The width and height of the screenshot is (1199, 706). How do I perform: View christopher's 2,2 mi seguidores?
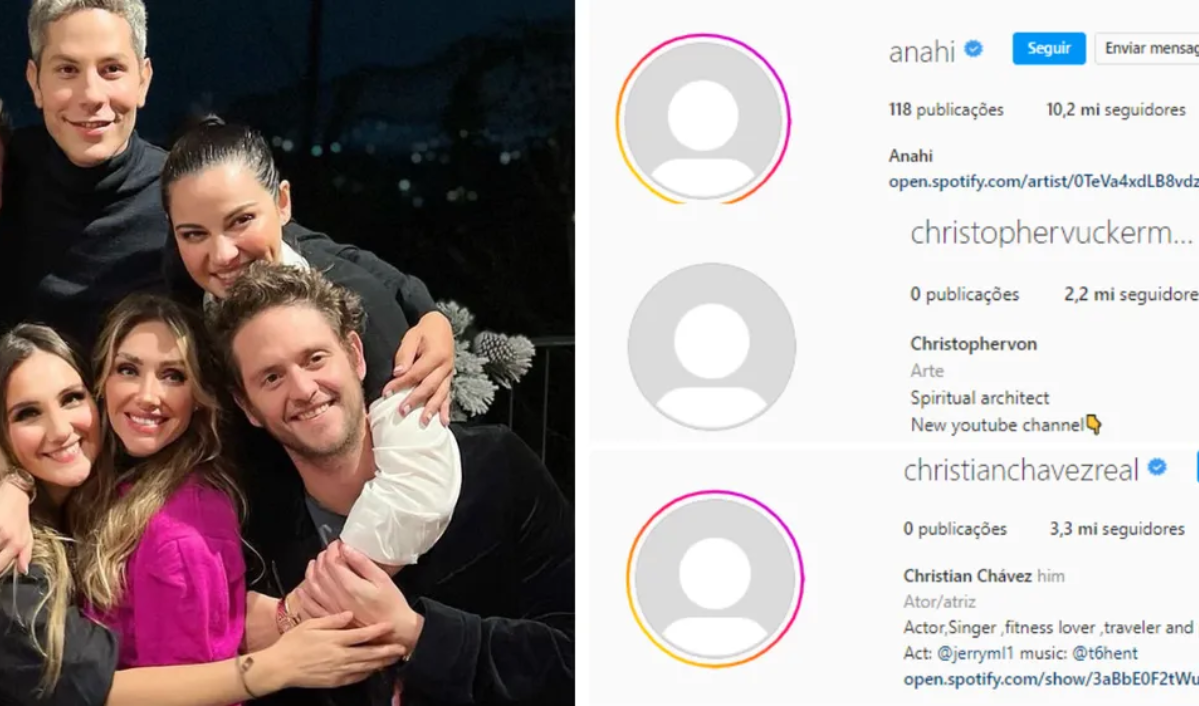(x=1131, y=294)
